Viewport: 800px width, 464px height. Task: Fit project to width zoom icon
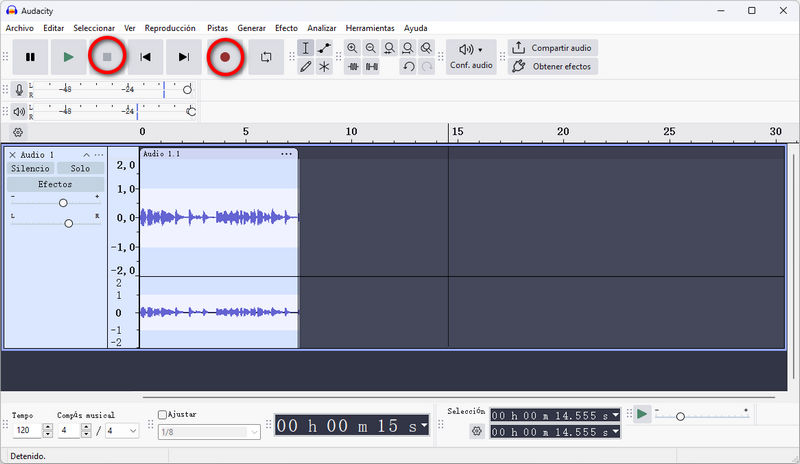click(408, 48)
